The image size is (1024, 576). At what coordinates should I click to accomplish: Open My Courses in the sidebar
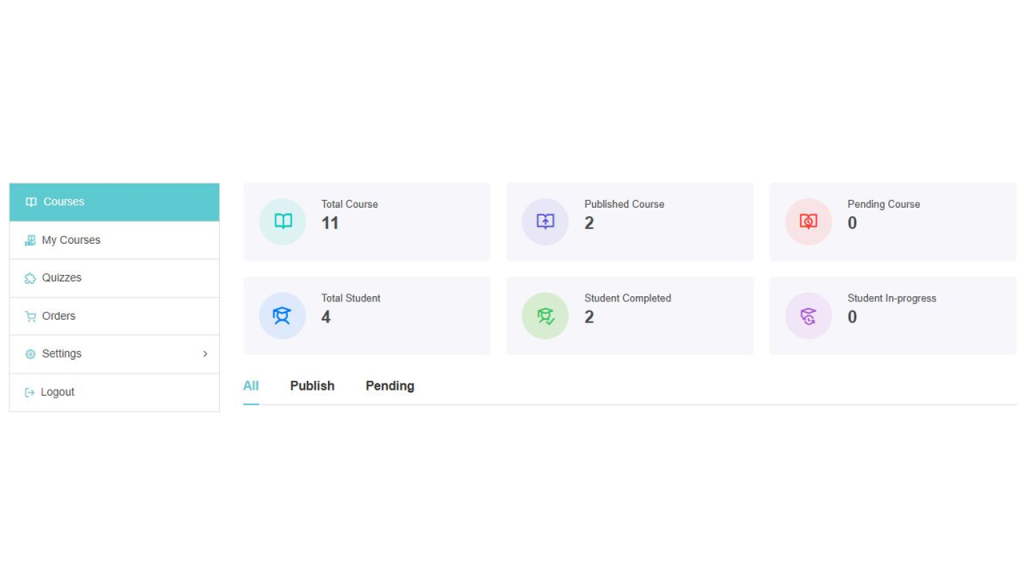tap(71, 240)
